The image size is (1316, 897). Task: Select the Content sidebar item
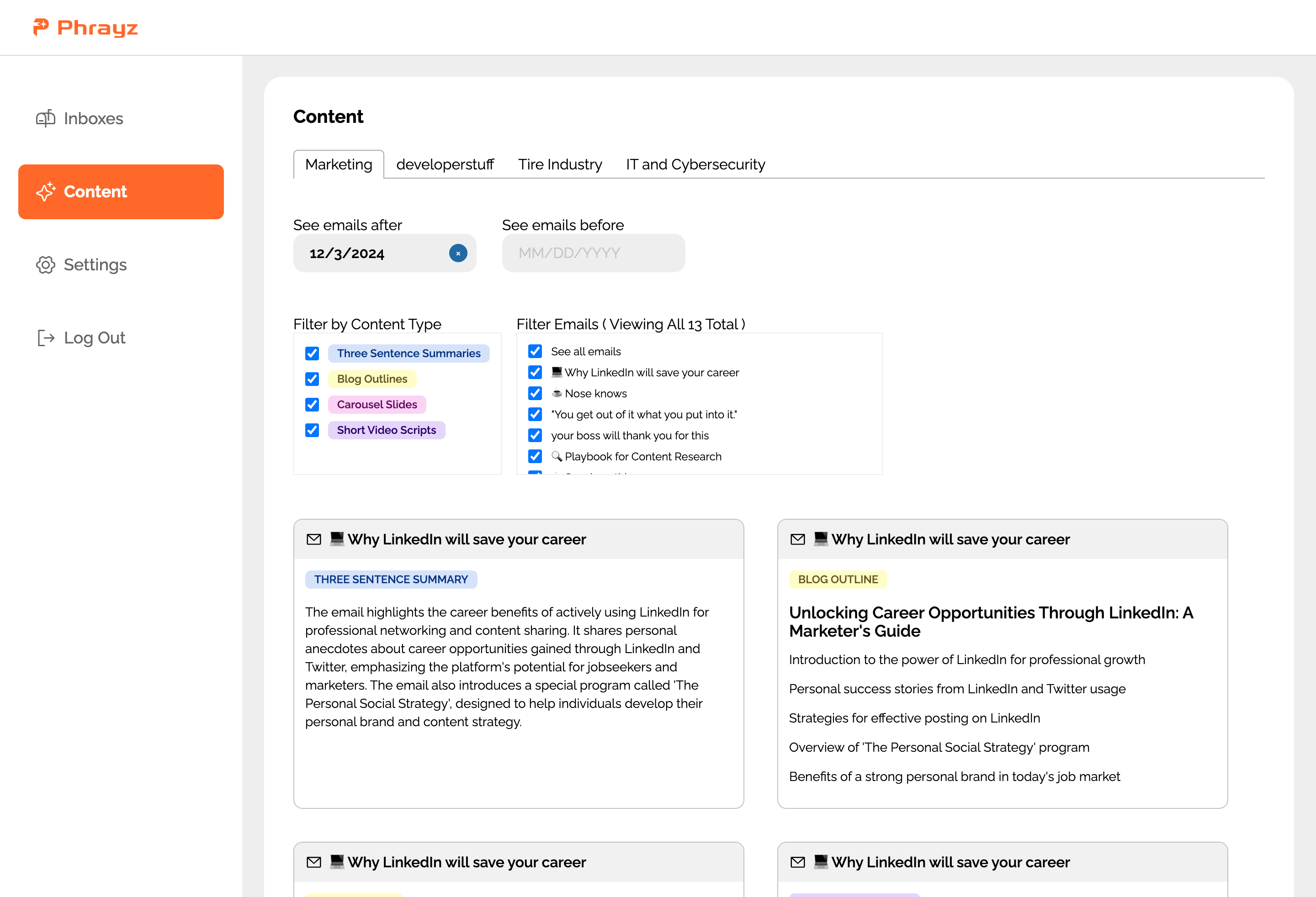point(121,192)
